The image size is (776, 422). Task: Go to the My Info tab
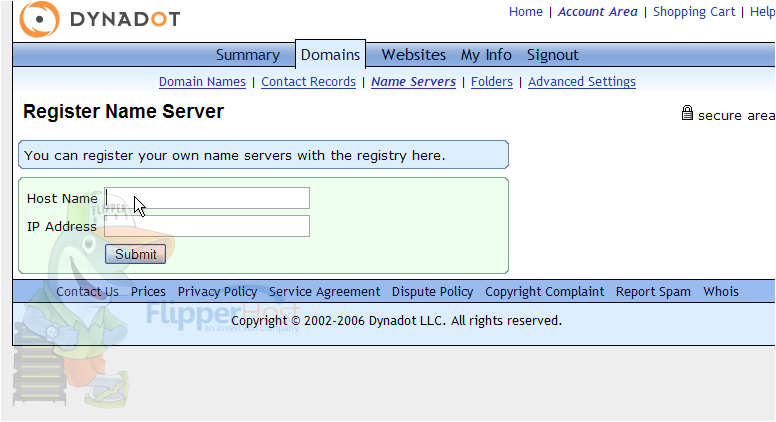486,55
